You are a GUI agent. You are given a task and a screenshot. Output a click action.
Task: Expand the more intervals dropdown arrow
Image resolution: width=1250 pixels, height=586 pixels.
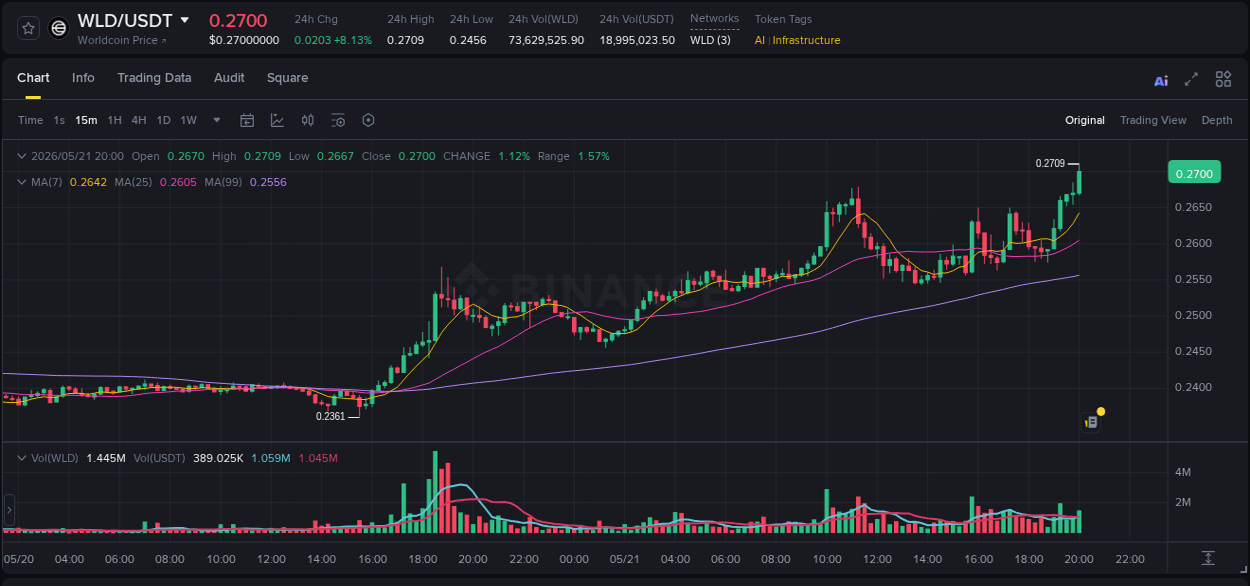tap(217, 120)
